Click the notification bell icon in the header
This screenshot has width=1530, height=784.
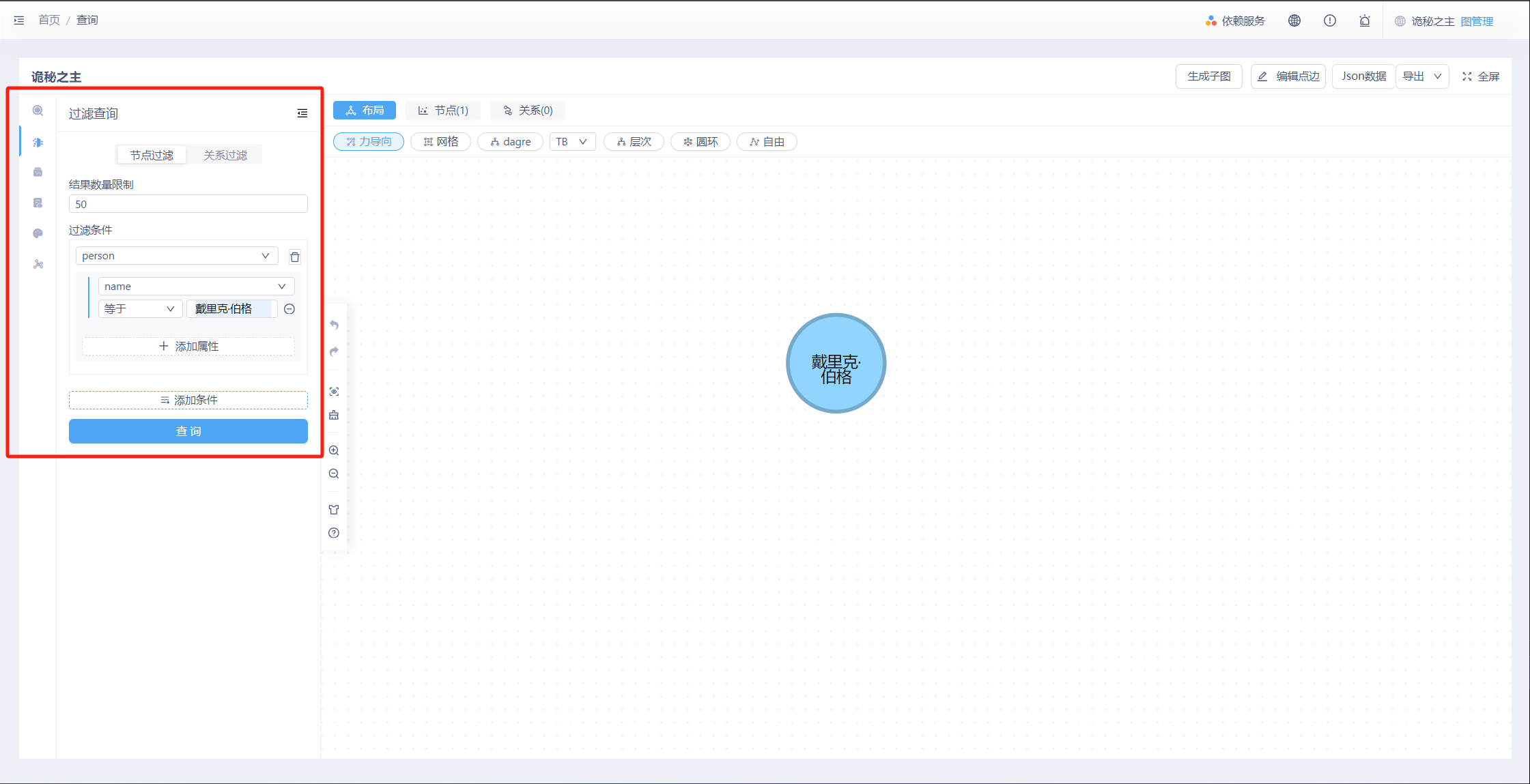pyautogui.click(x=1364, y=20)
